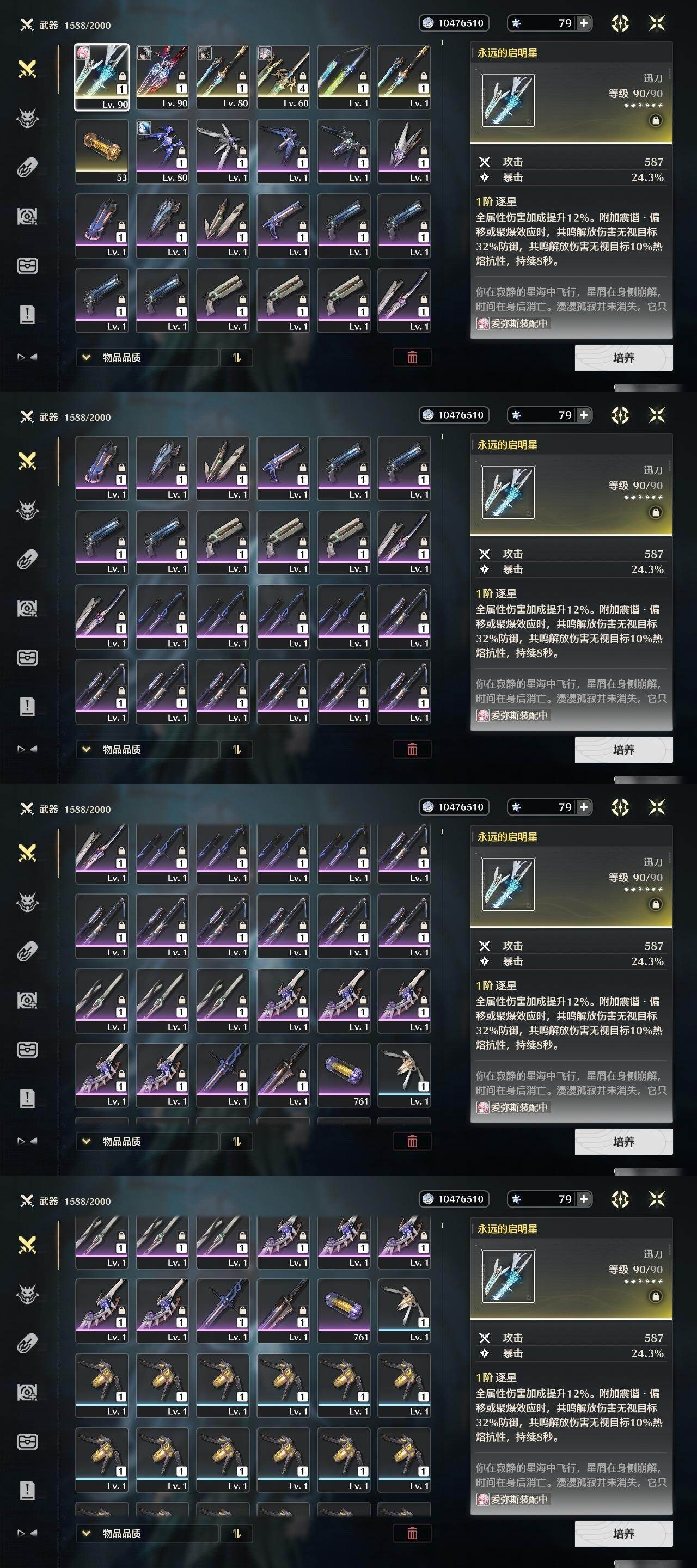This screenshot has height=1568, width=697.
Task: Open the echo demon-mask tab in topmost sidebar
Action: pos(27,119)
